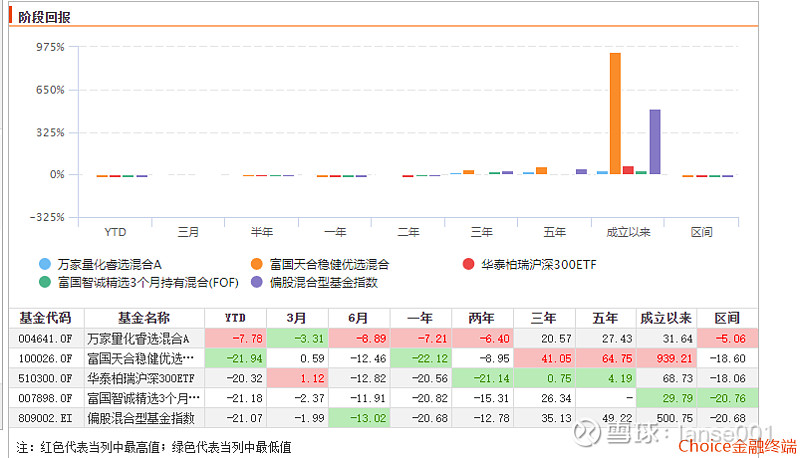Click the 二年 x-axis label
Screen dimensions: 800x458
[x=408, y=232]
